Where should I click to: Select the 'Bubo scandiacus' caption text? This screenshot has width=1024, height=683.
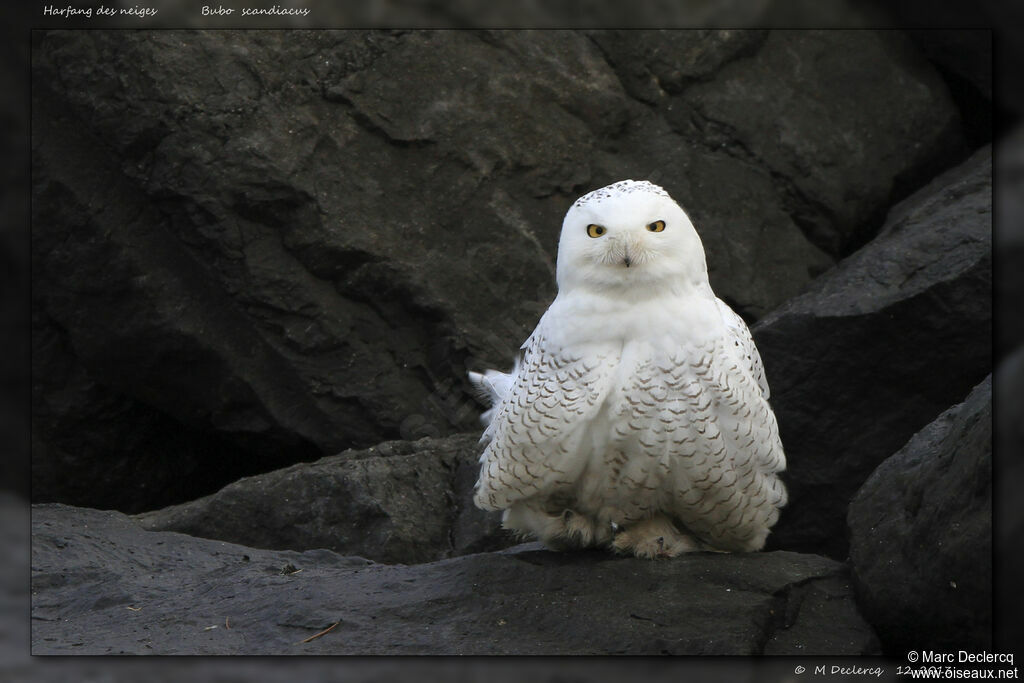click(x=255, y=10)
